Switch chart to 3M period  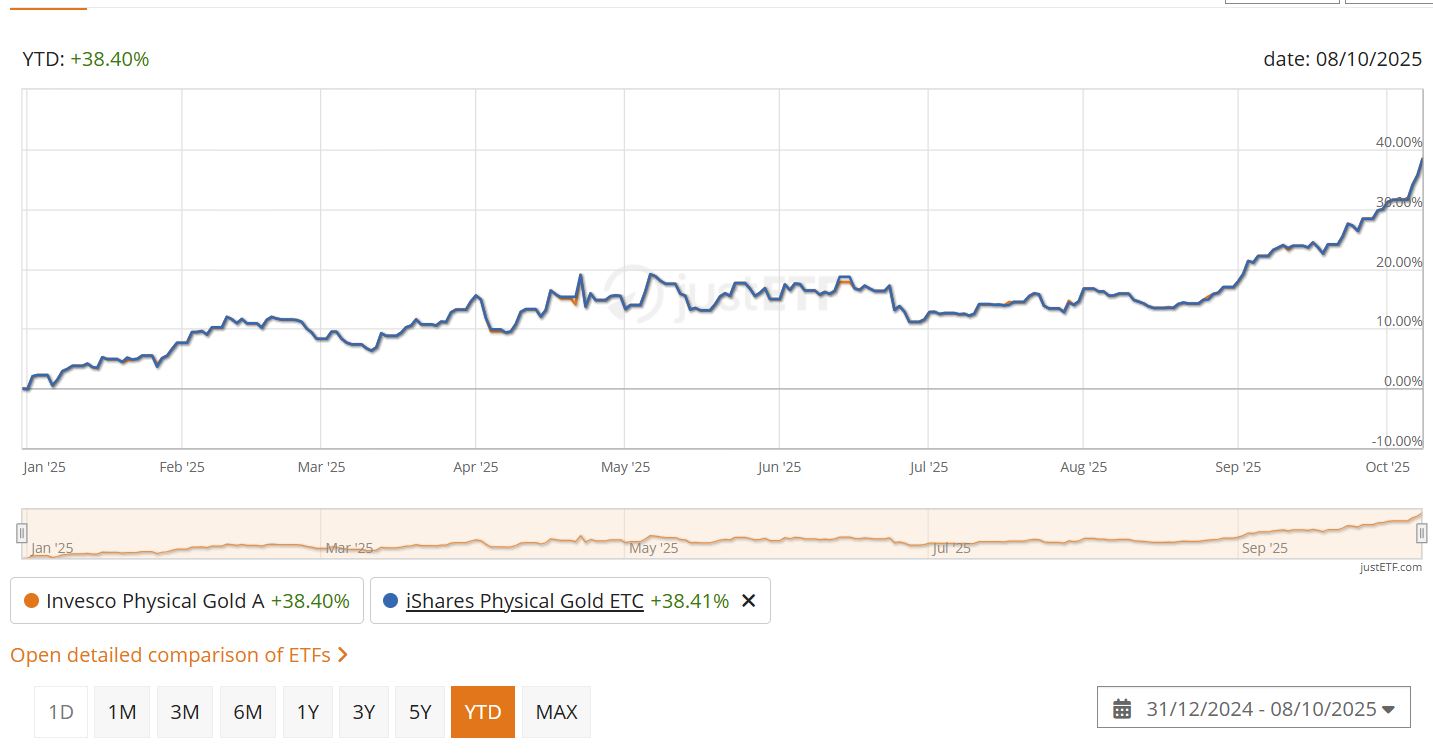click(185, 712)
